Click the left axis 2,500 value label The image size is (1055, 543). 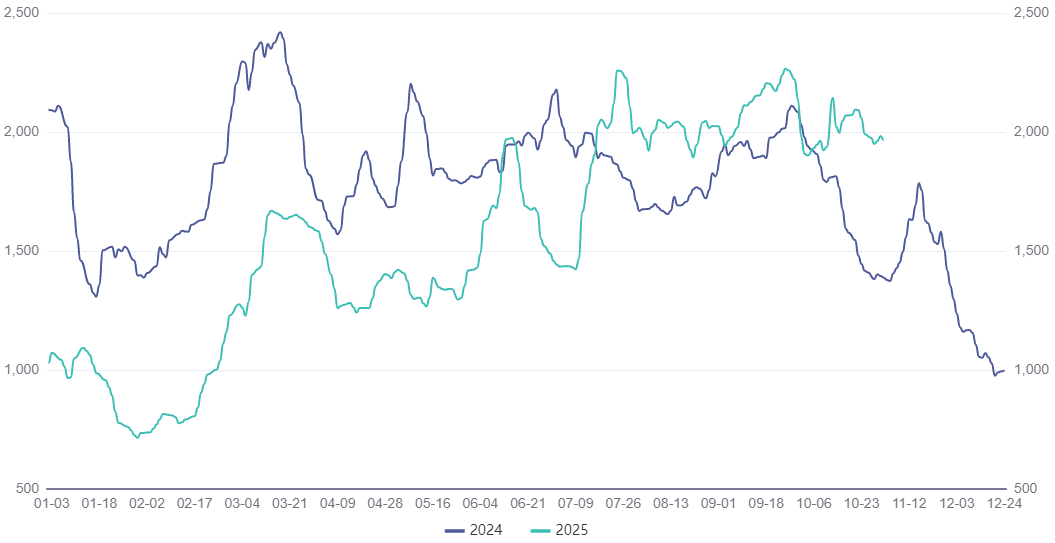(22, 13)
